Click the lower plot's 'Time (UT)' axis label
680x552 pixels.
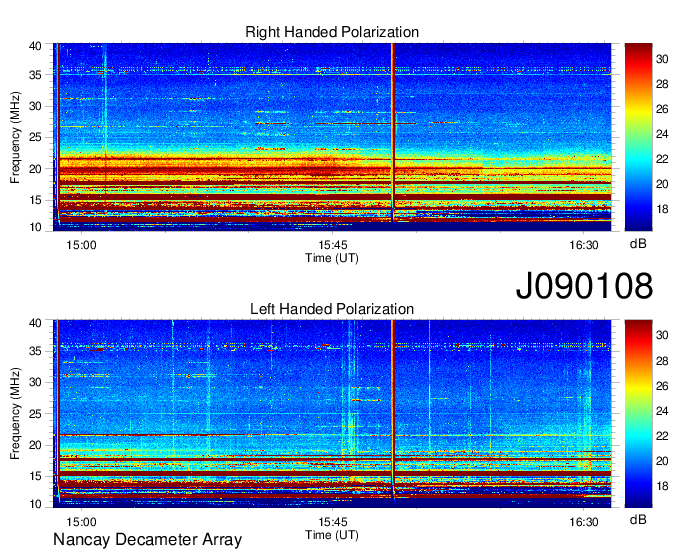click(x=332, y=535)
